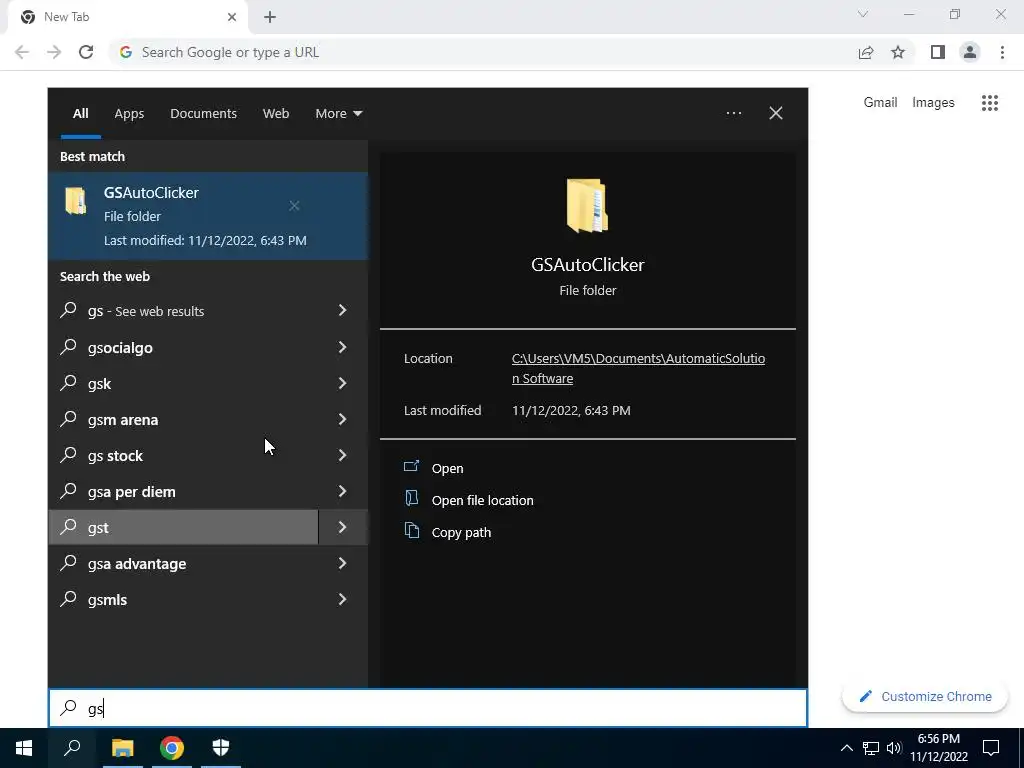Click the large GSAutoClicker folder preview icon
The image size is (1024, 768).
[587, 206]
